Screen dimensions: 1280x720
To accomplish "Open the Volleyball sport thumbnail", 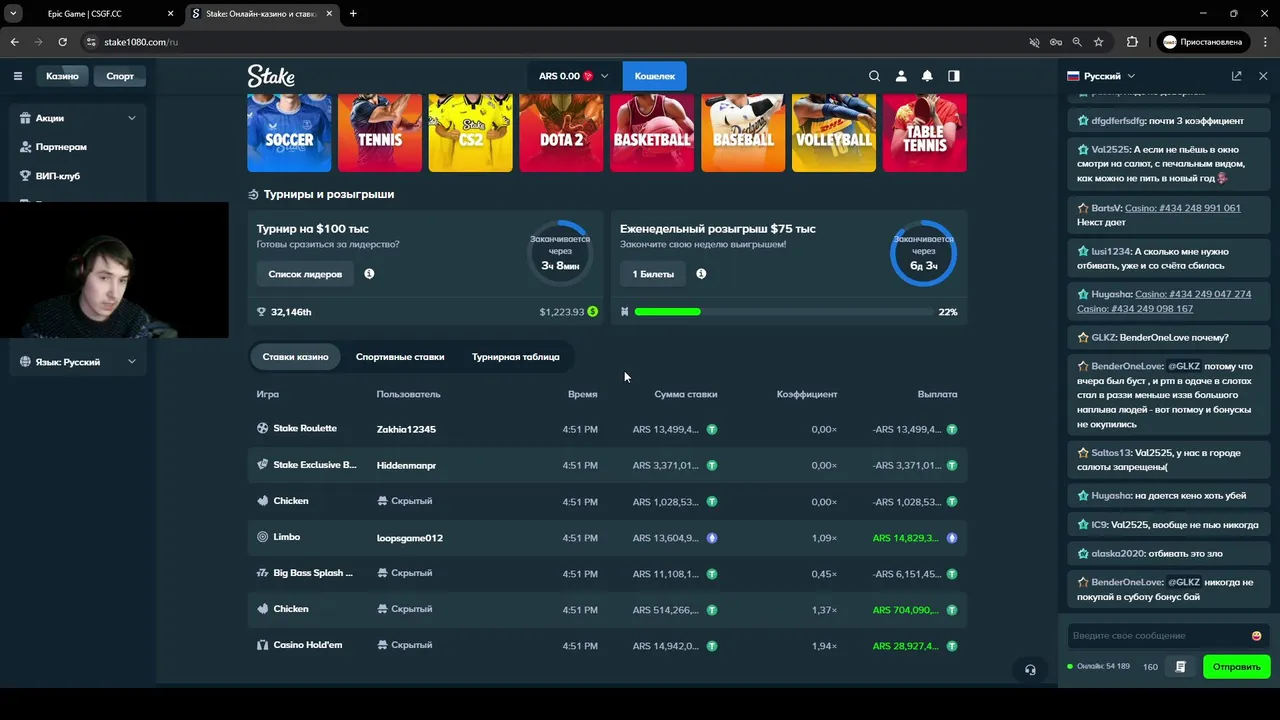I will click(x=834, y=133).
